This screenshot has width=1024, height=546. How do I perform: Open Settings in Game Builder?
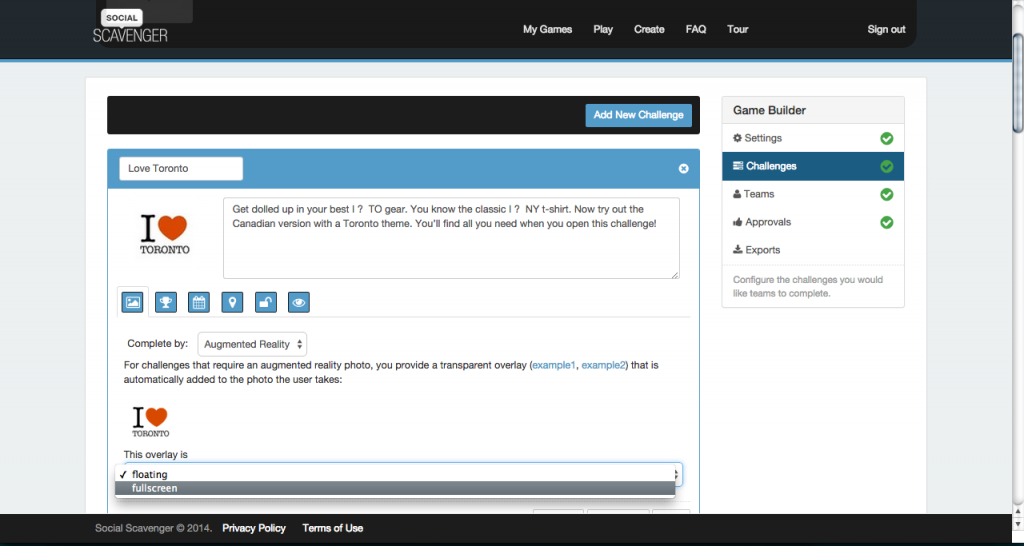813,138
